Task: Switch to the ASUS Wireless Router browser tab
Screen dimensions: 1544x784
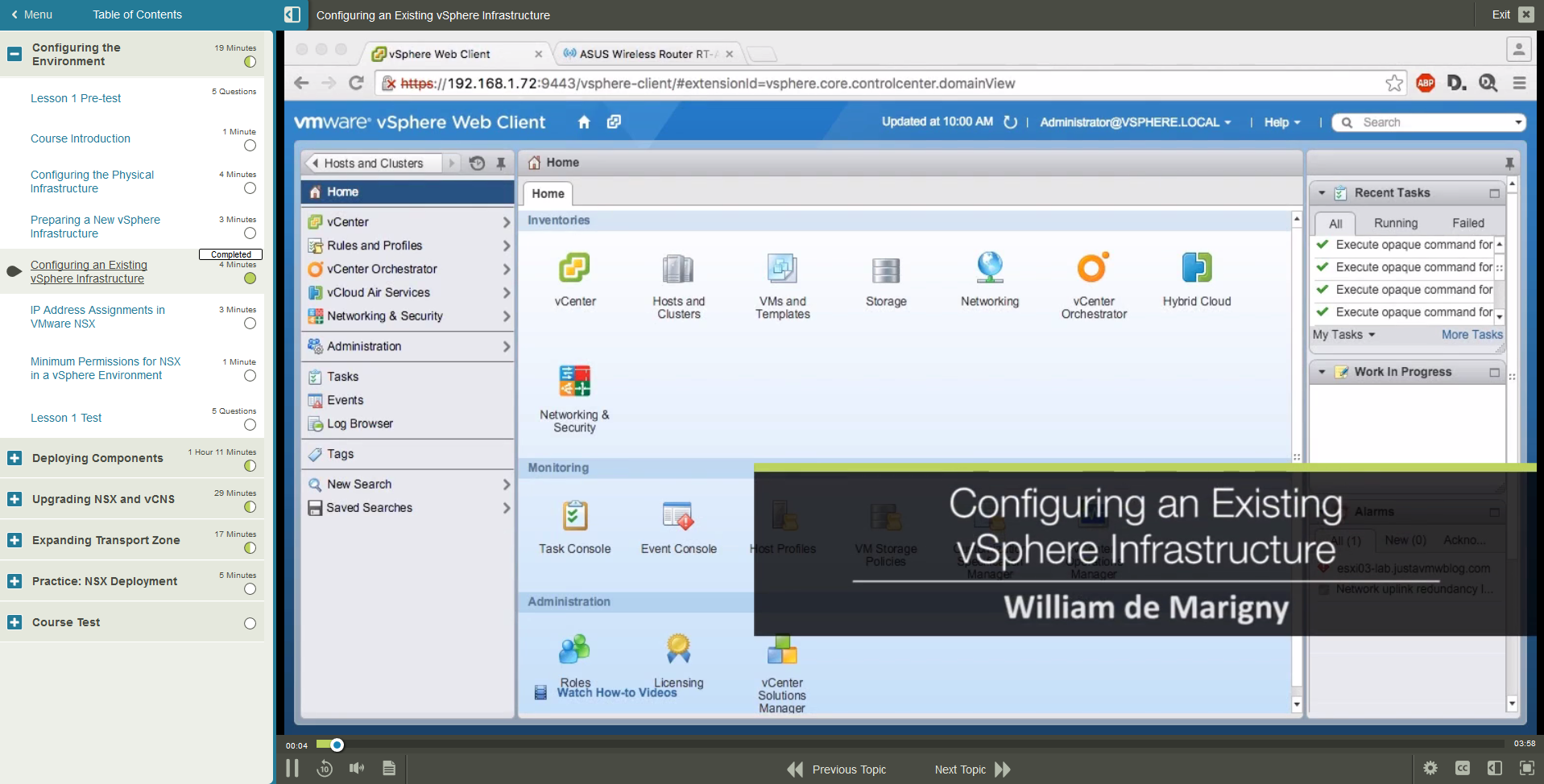Action: tap(644, 53)
